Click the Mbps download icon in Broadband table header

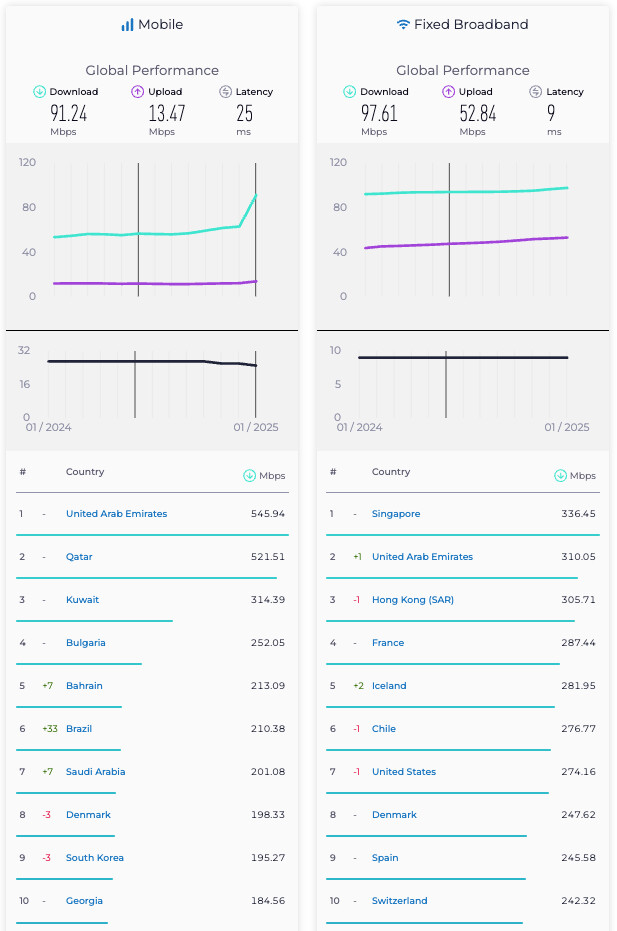tap(561, 476)
